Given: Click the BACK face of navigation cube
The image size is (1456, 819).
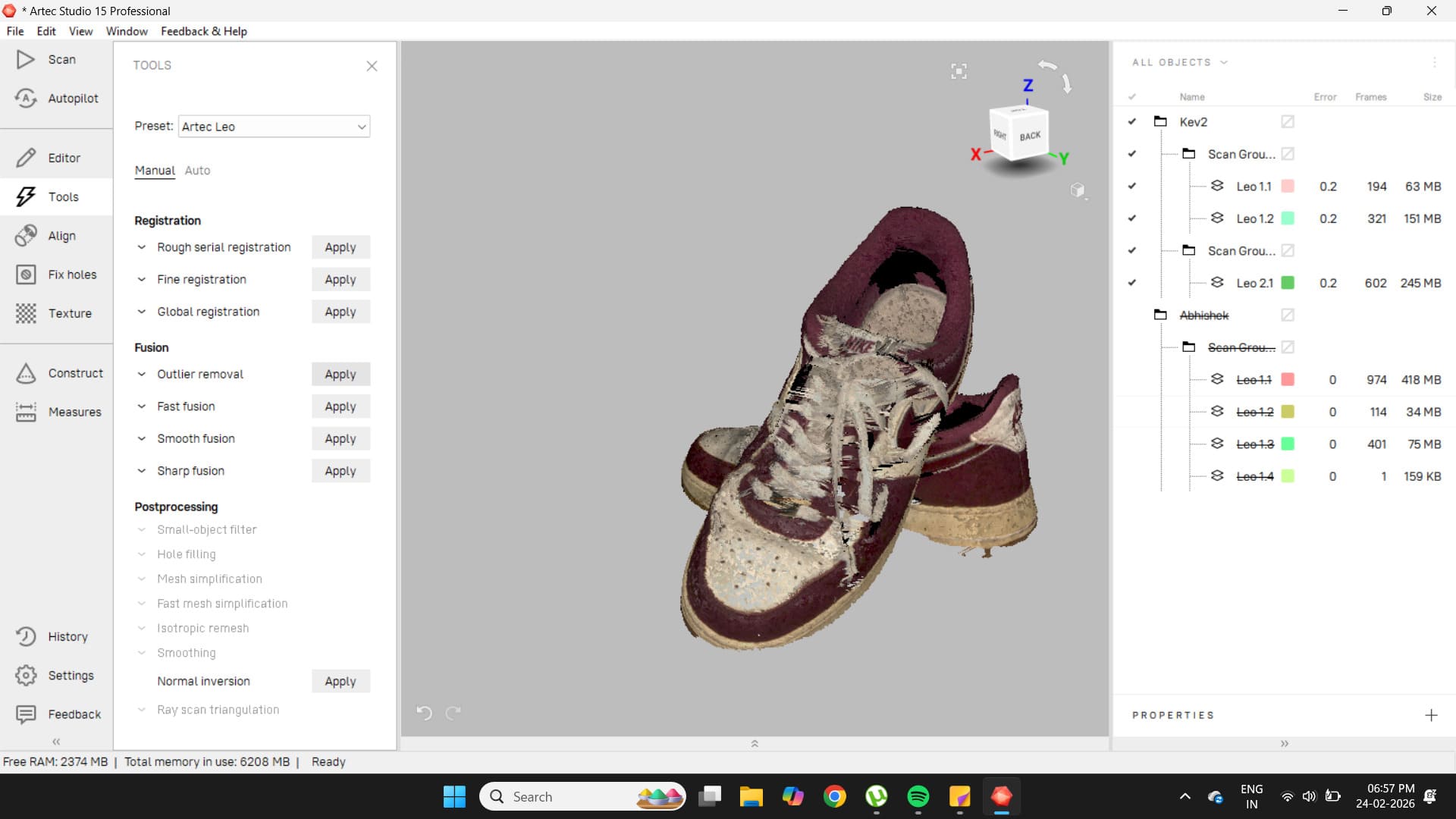Looking at the screenshot, I should (x=1030, y=136).
